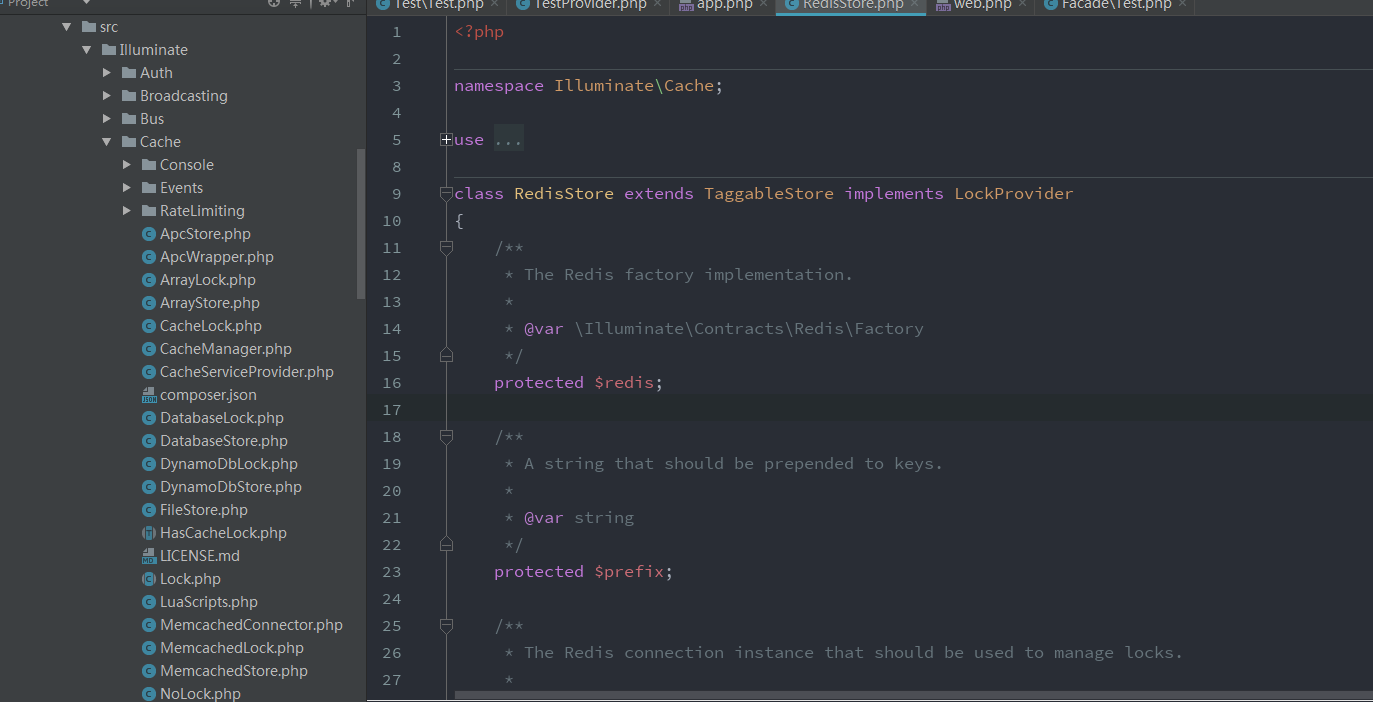Expand the Console folder arrow
Viewport: 1373px width, 702px height.
point(127,165)
